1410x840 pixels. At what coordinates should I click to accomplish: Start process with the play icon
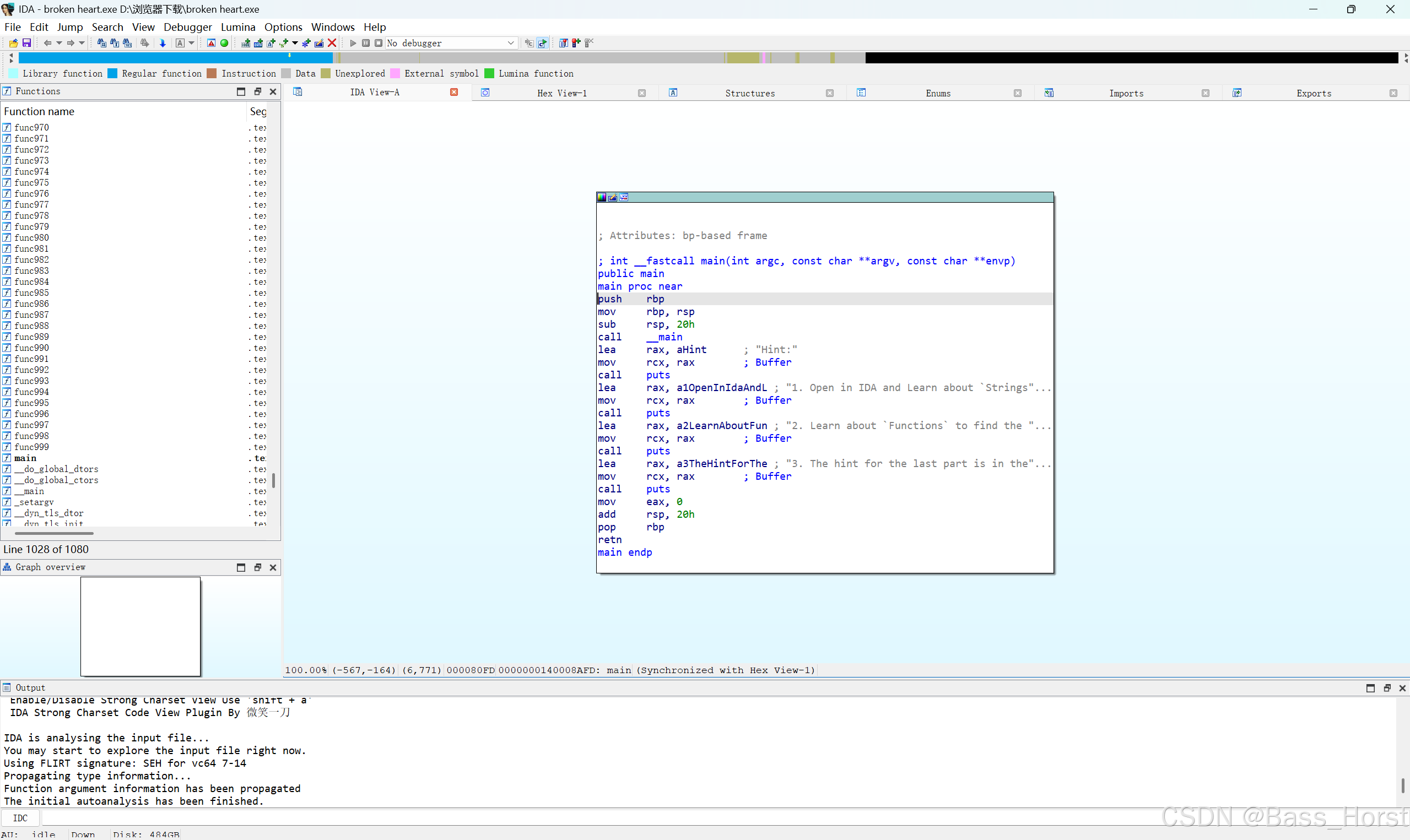[353, 43]
